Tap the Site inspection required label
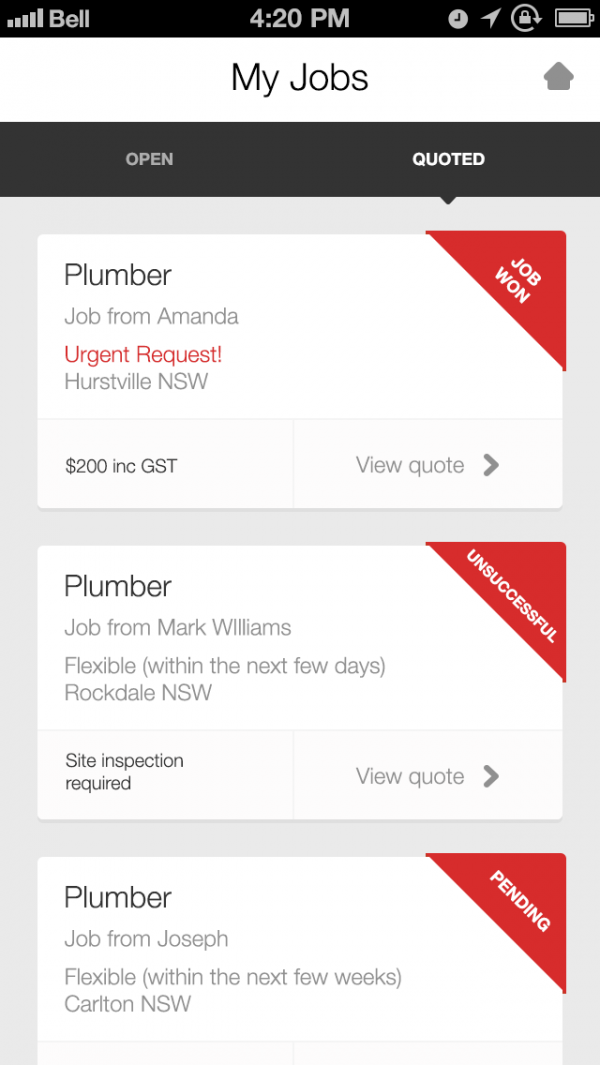This screenshot has width=600, height=1065. tap(124, 772)
